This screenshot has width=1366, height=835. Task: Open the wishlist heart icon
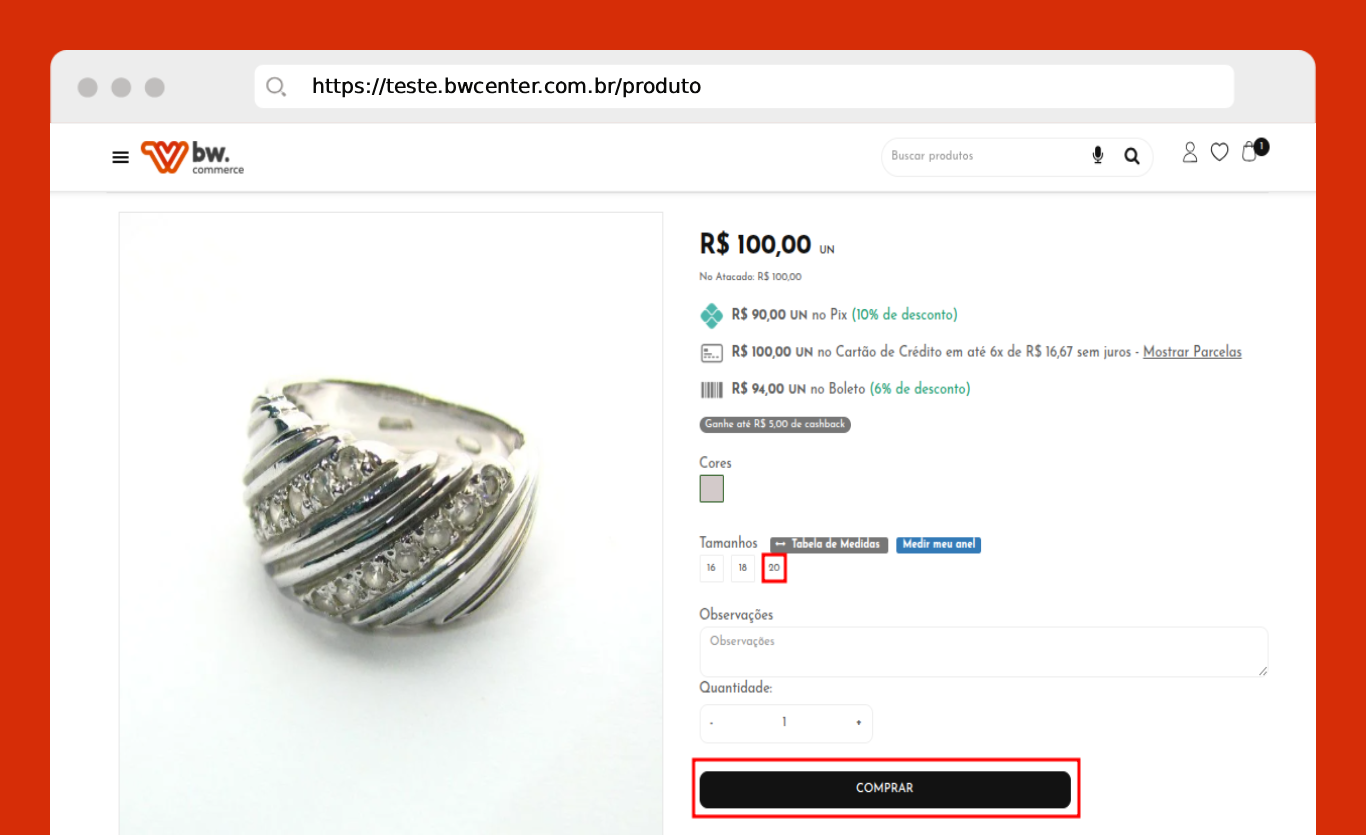[1219, 152]
